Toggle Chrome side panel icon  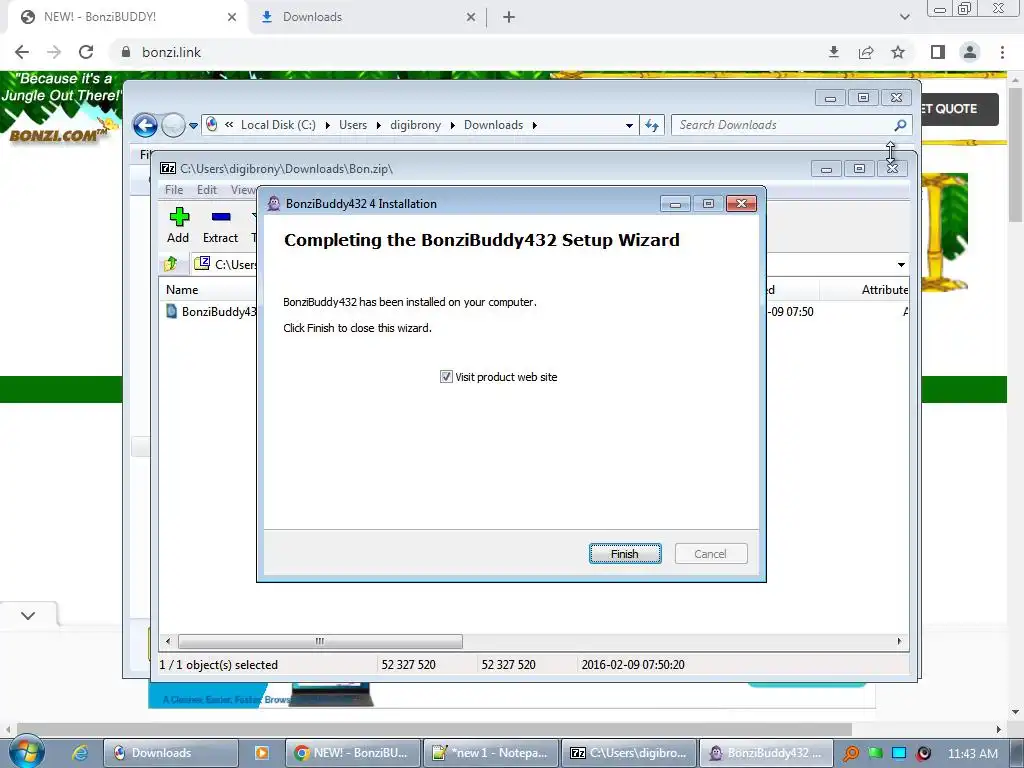938,52
